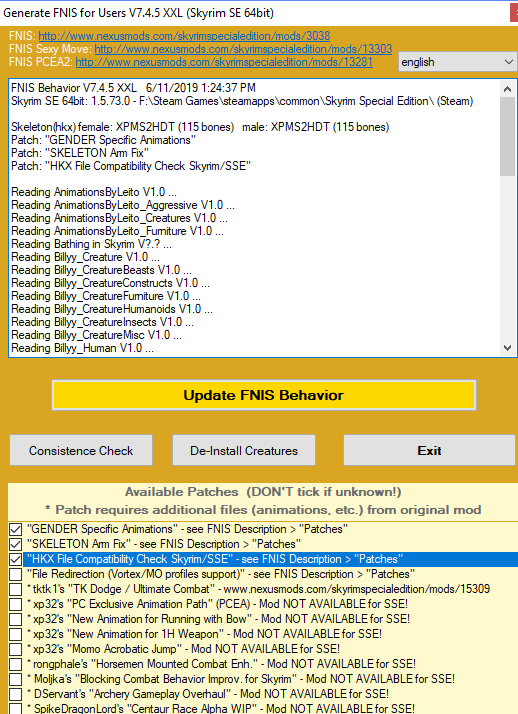Open the FNIS Sexy Move mods/13303 link
This screenshot has width=518, height=714.
243,49
